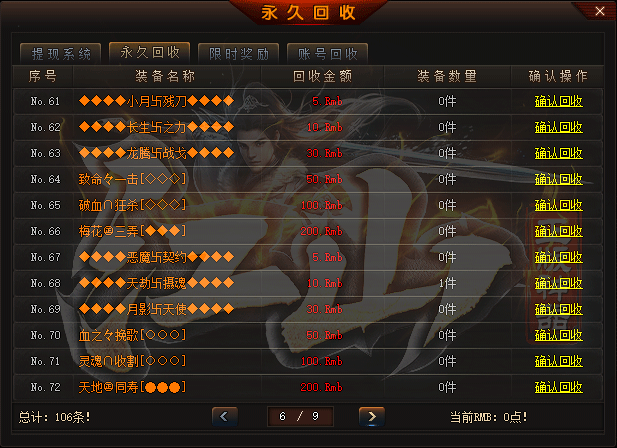Go to previous page arrow
Image resolution: width=617 pixels, height=448 pixels.
pyautogui.click(x=225, y=417)
